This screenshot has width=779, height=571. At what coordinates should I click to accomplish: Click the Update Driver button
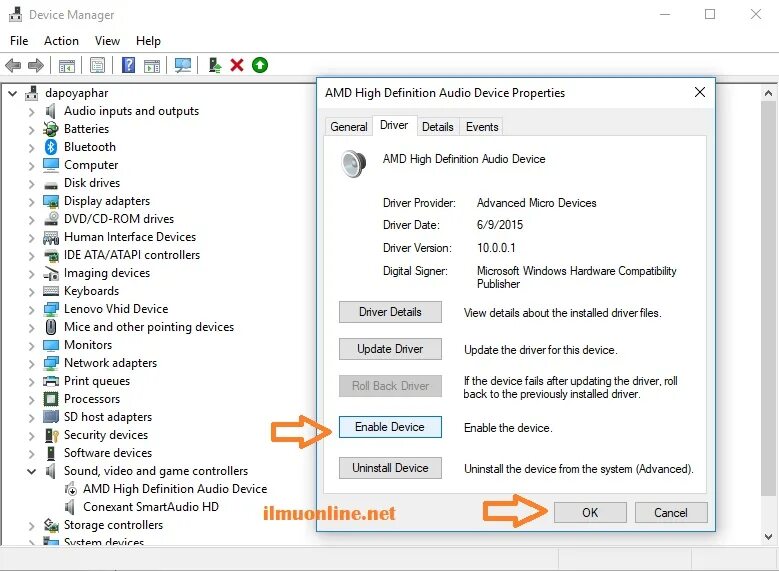[390, 349]
